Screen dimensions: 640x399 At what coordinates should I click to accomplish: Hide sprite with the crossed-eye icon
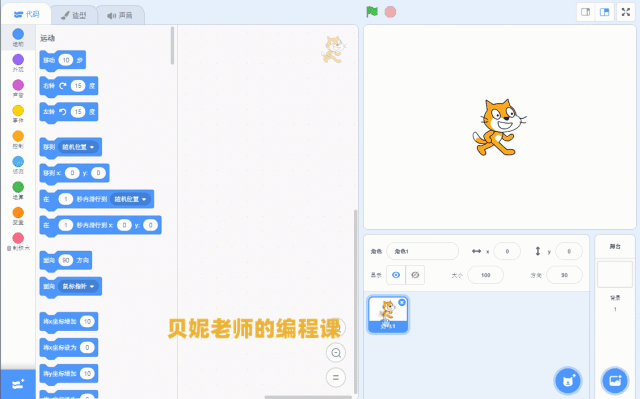[x=415, y=275]
